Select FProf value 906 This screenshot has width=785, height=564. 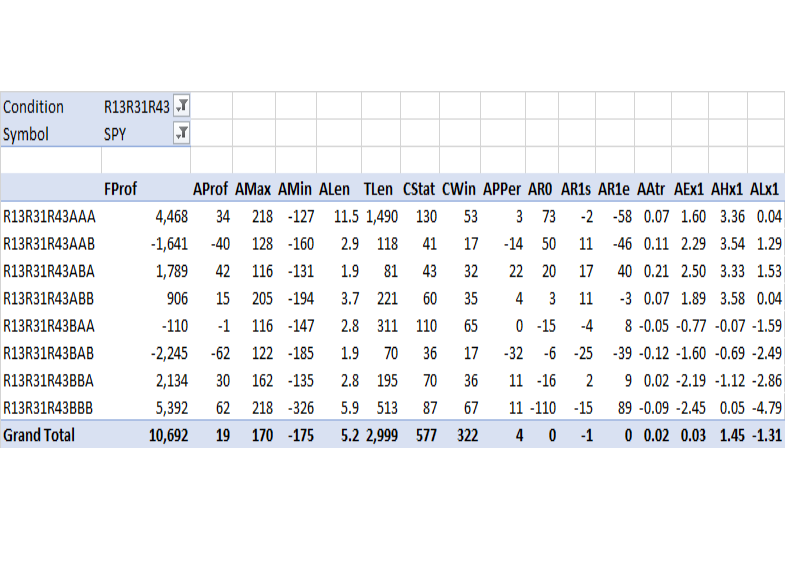[177, 298]
